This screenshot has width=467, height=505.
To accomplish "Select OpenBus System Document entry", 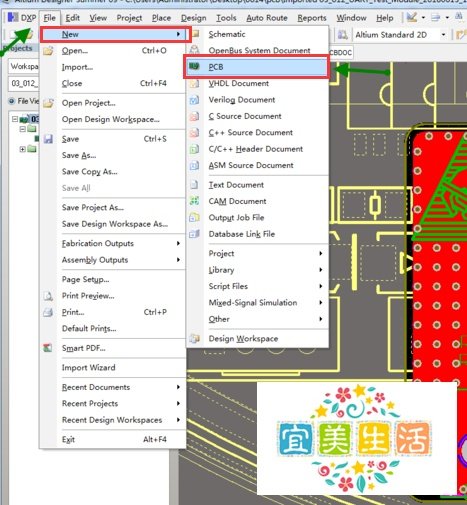I will (257, 50).
